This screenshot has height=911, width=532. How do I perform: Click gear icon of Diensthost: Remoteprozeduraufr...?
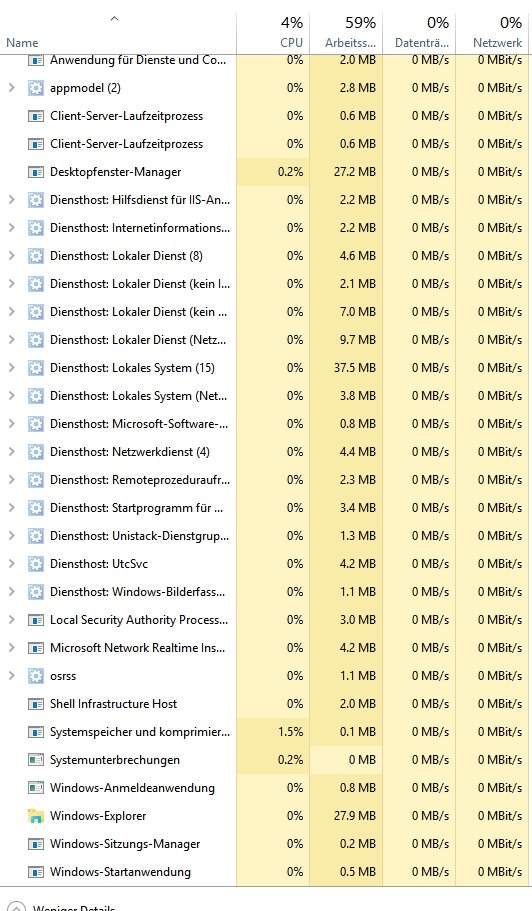click(x=36, y=480)
